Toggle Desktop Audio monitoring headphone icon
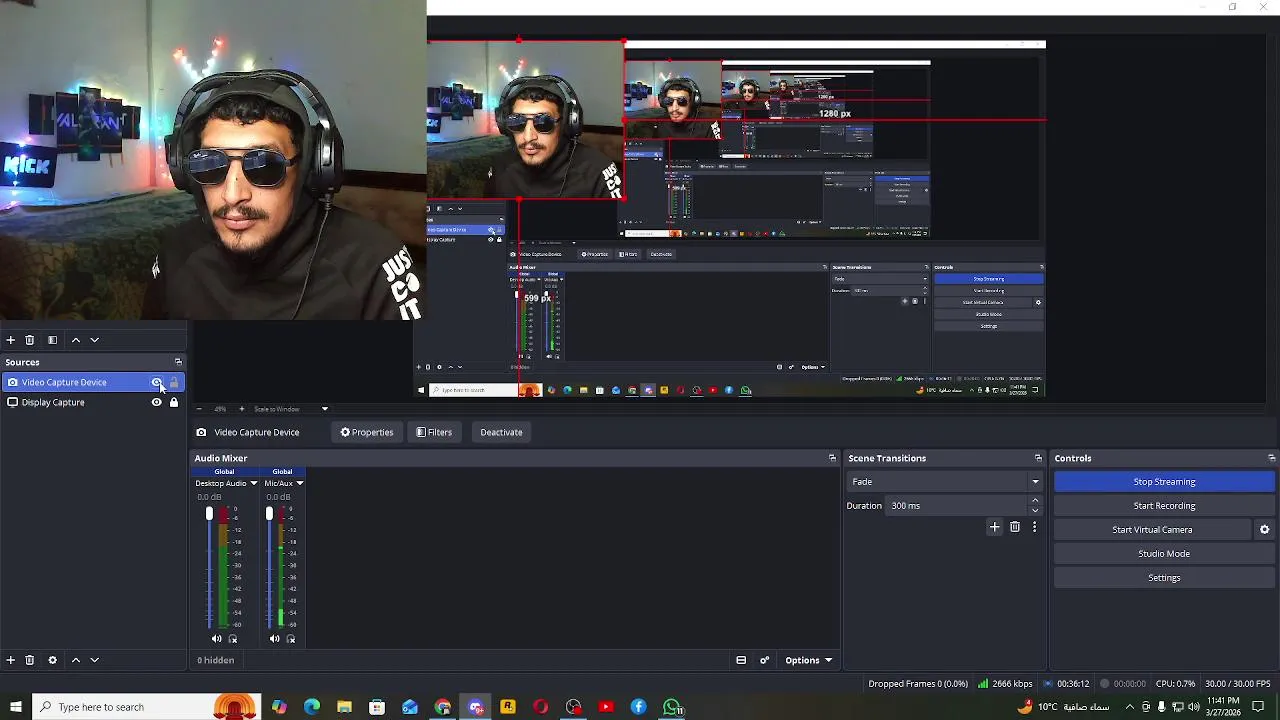The image size is (1280, 720). (x=233, y=639)
